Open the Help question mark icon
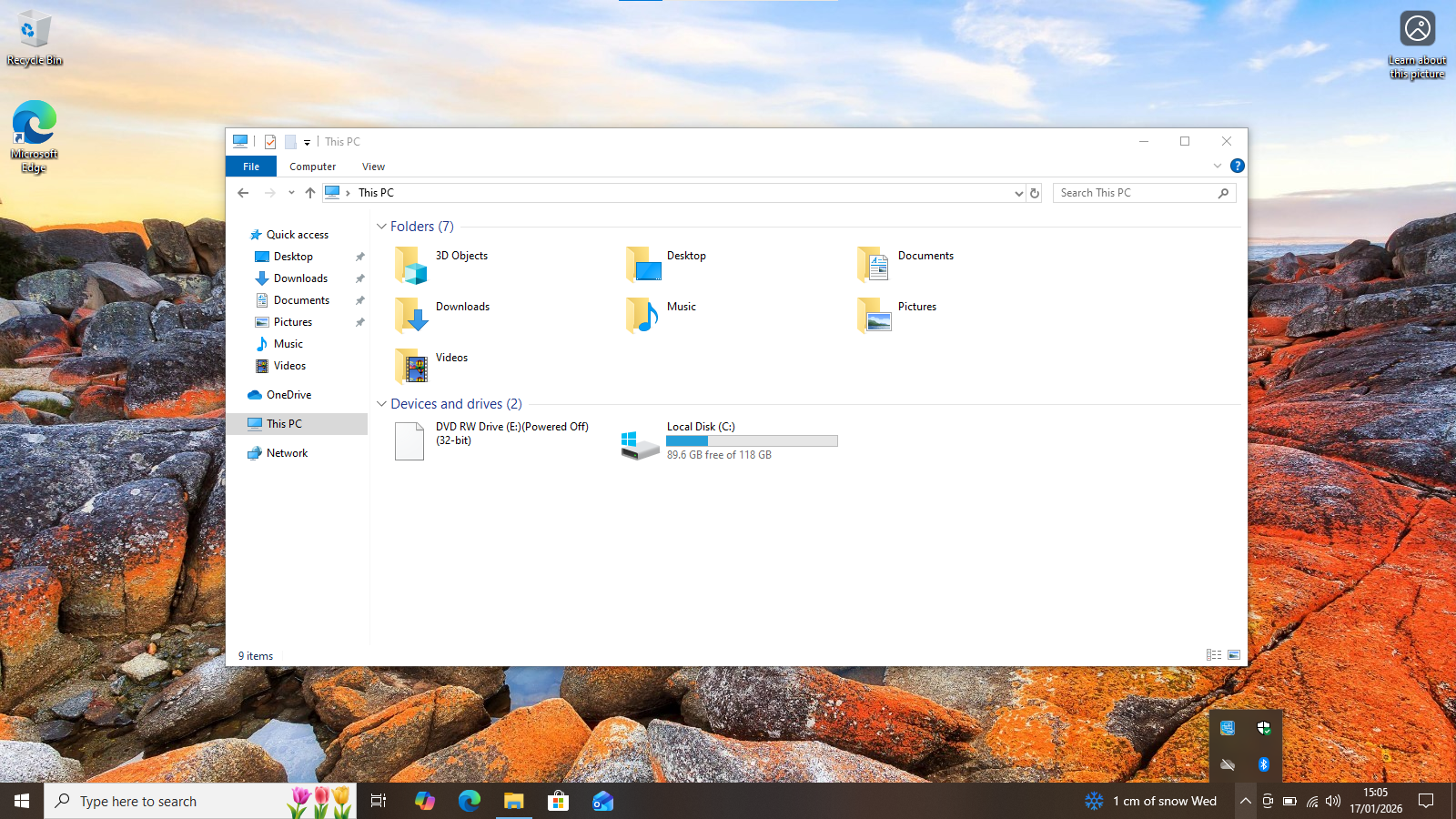 coord(1237,166)
